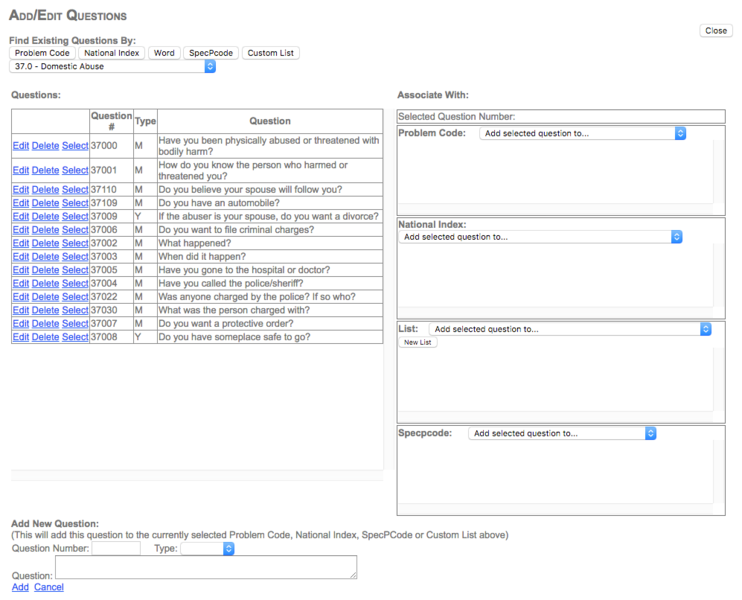This screenshot has height=600, width=742.
Task: Edit question 37030
Action: [21, 310]
